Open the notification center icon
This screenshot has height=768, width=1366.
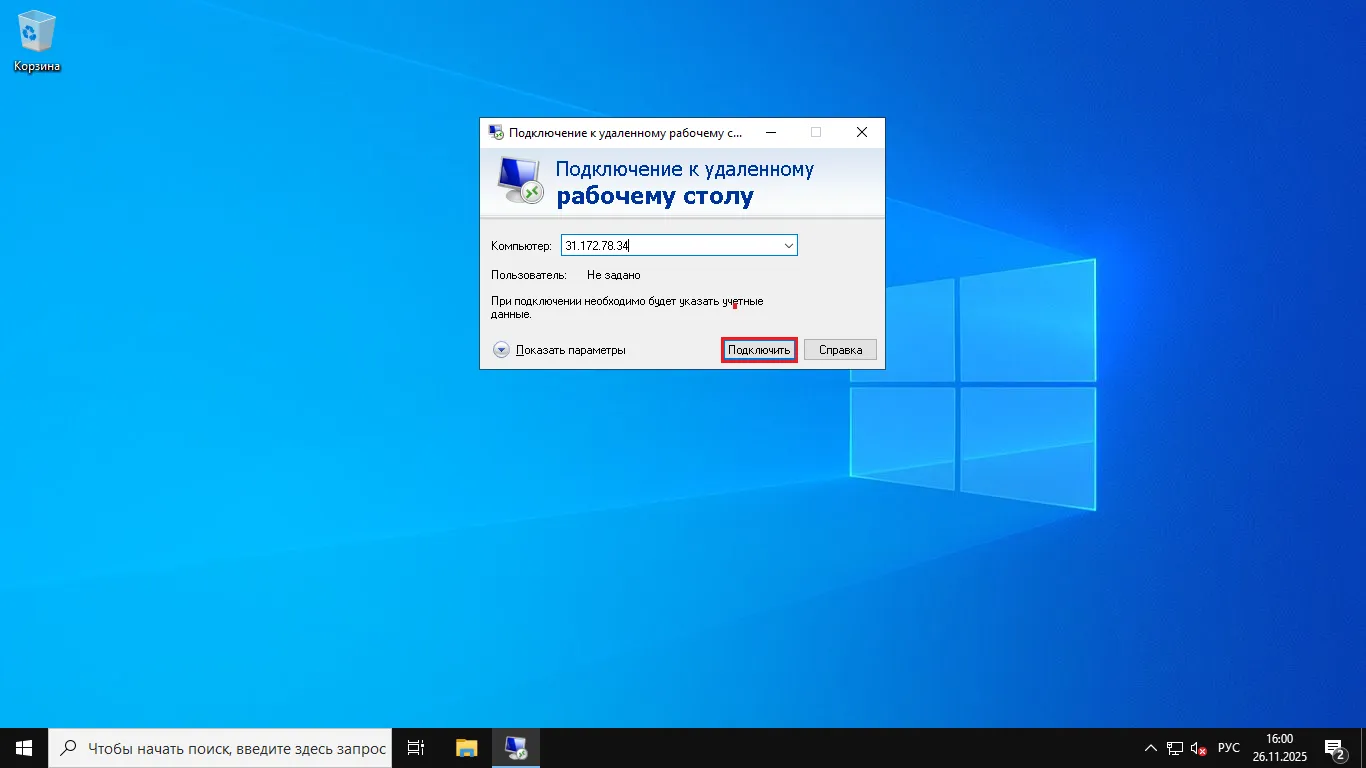click(1334, 748)
